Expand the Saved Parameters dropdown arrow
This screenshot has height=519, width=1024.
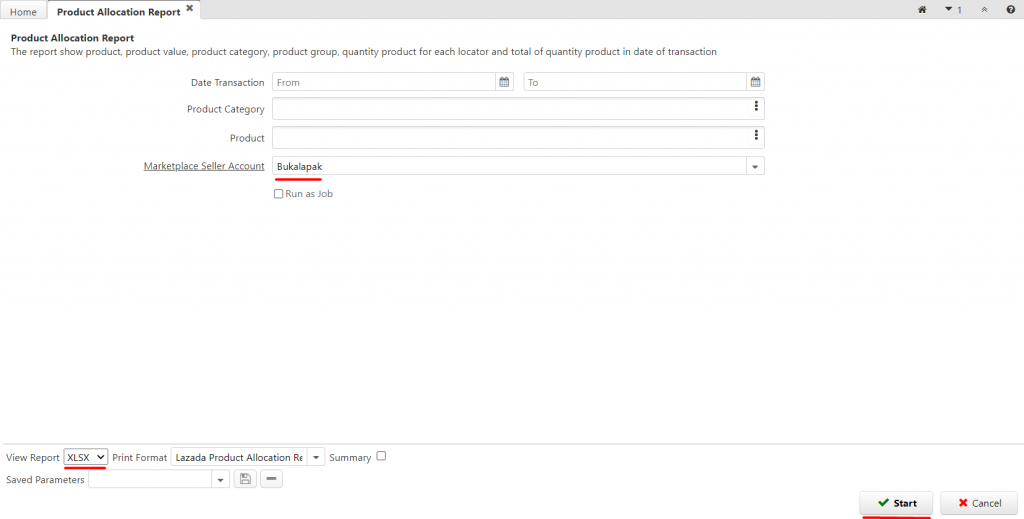tap(221, 480)
